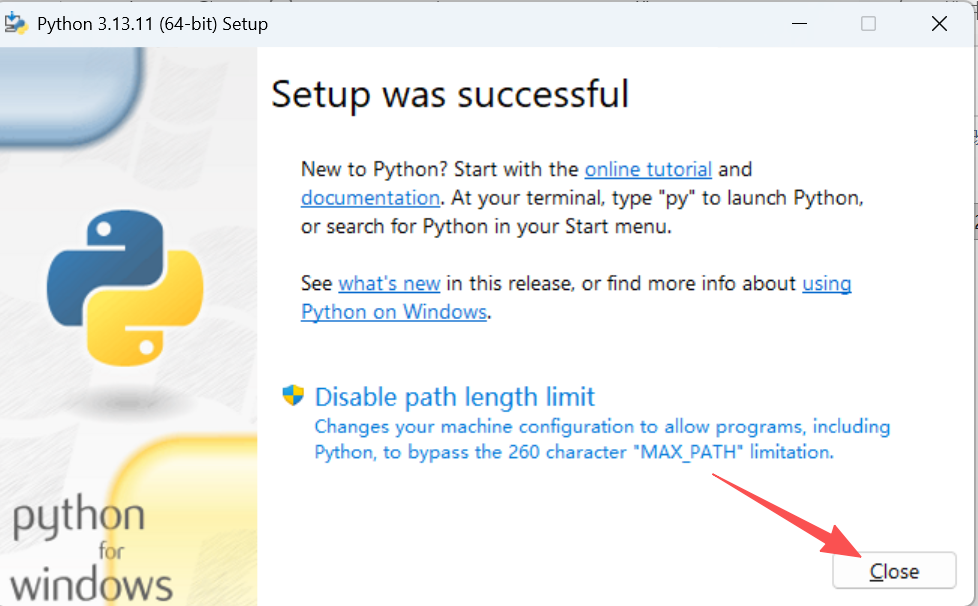The height and width of the screenshot is (606, 978).
Task: Click the disabled maximize button in the title bar
Action: pyautogui.click(x=868, y=24)
